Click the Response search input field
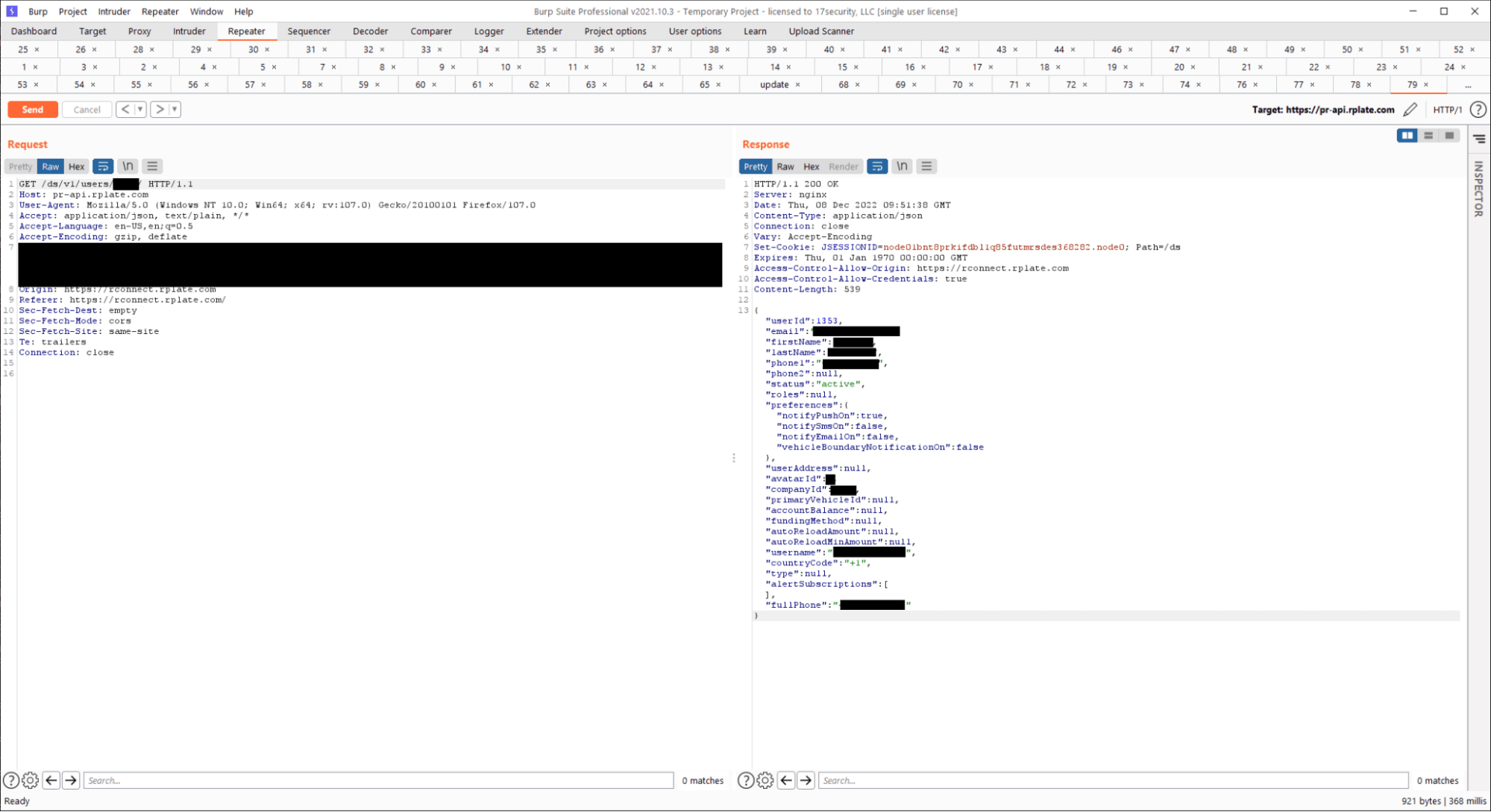1491x812 pixels. [x=1112, y=781]
